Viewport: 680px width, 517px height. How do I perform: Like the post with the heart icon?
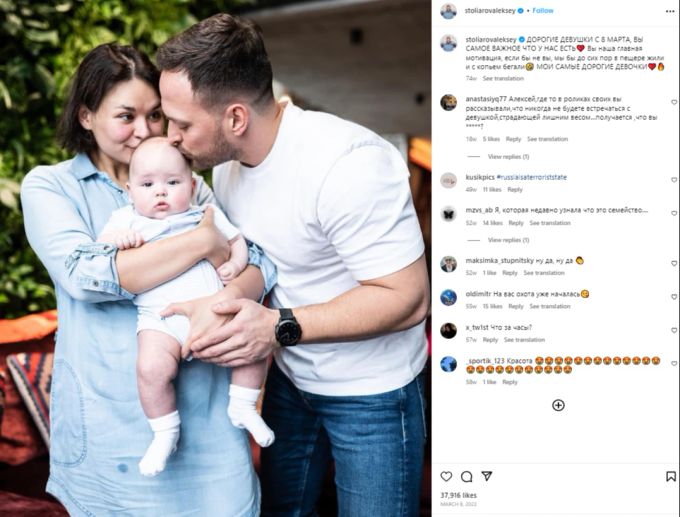tap(446, 477)
